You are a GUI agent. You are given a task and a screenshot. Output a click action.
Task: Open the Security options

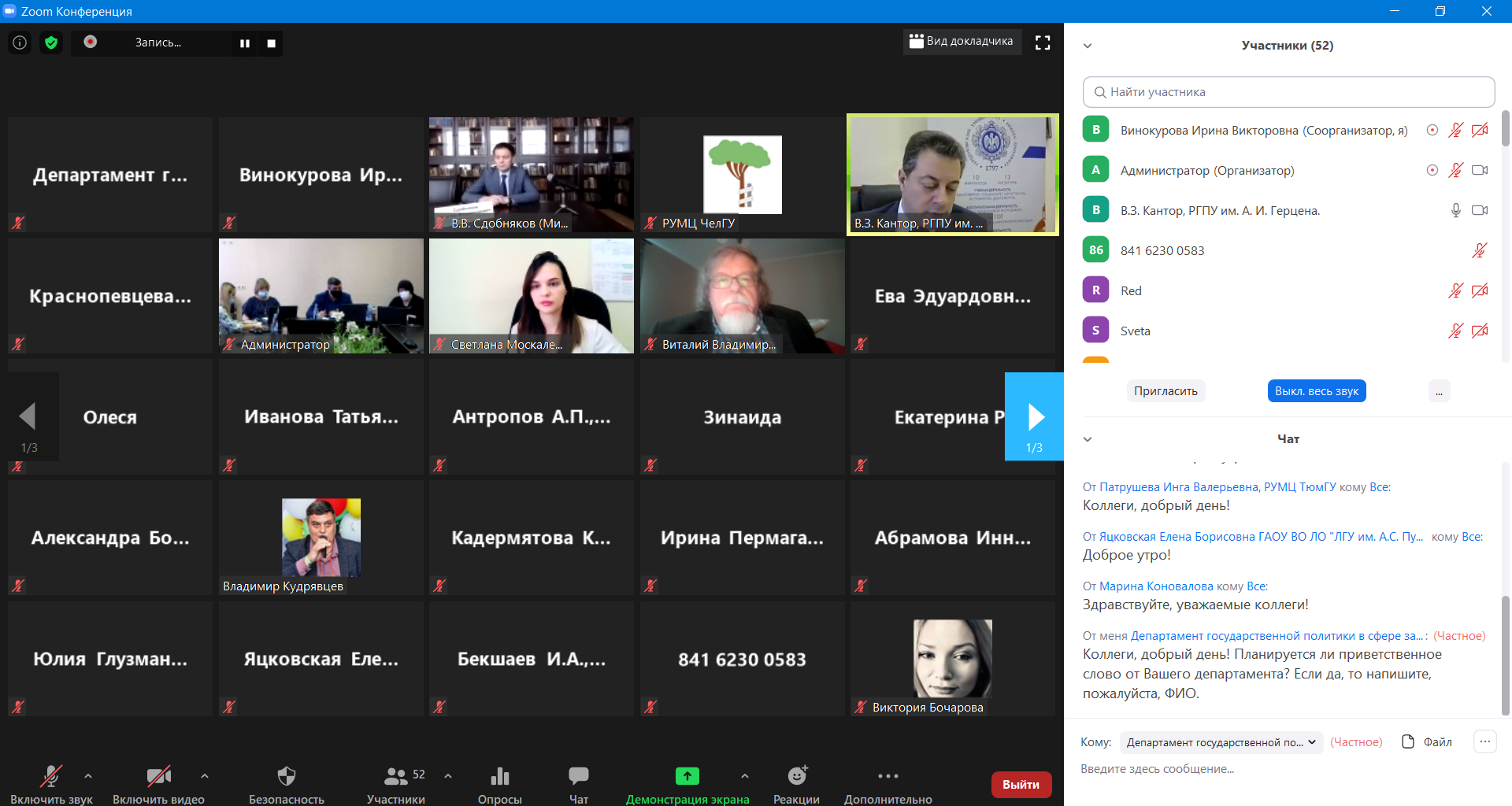pos(287,784)
